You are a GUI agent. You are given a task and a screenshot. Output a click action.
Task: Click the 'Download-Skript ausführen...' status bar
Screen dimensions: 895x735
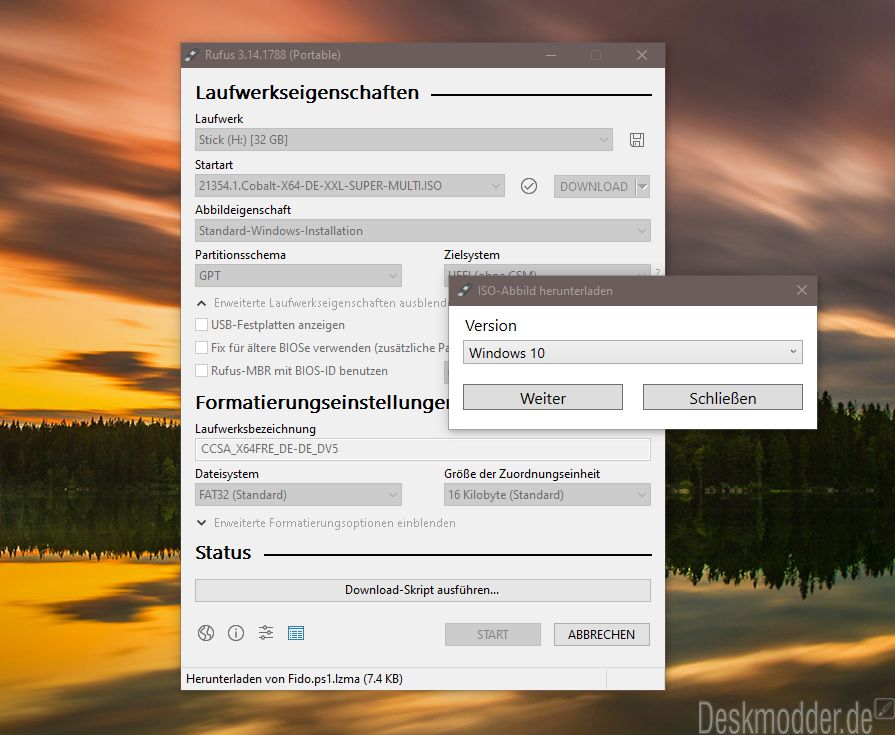[422, 590]
